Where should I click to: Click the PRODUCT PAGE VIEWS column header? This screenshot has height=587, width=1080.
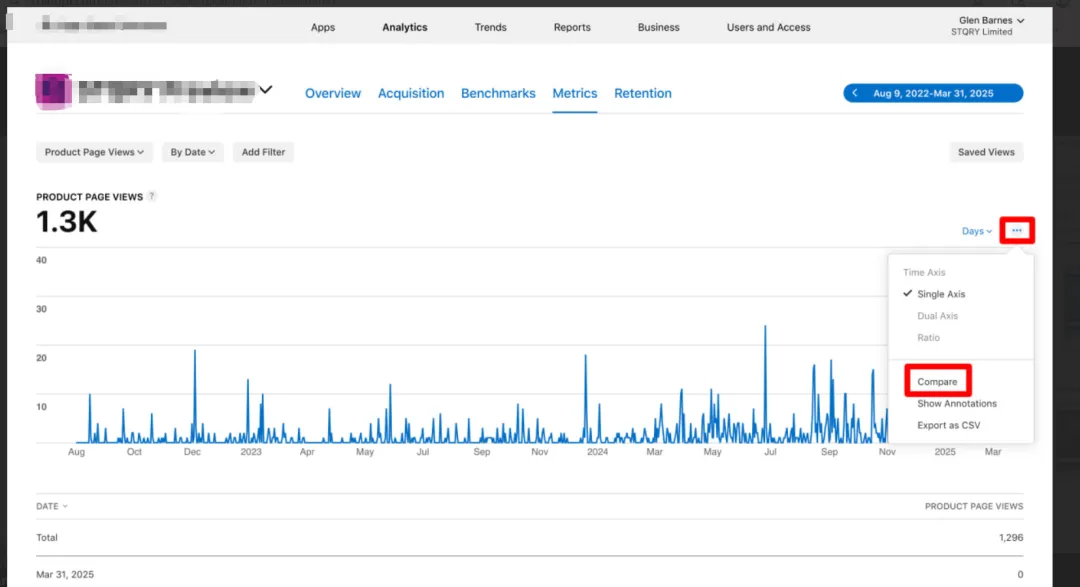[x=973, y=506]
